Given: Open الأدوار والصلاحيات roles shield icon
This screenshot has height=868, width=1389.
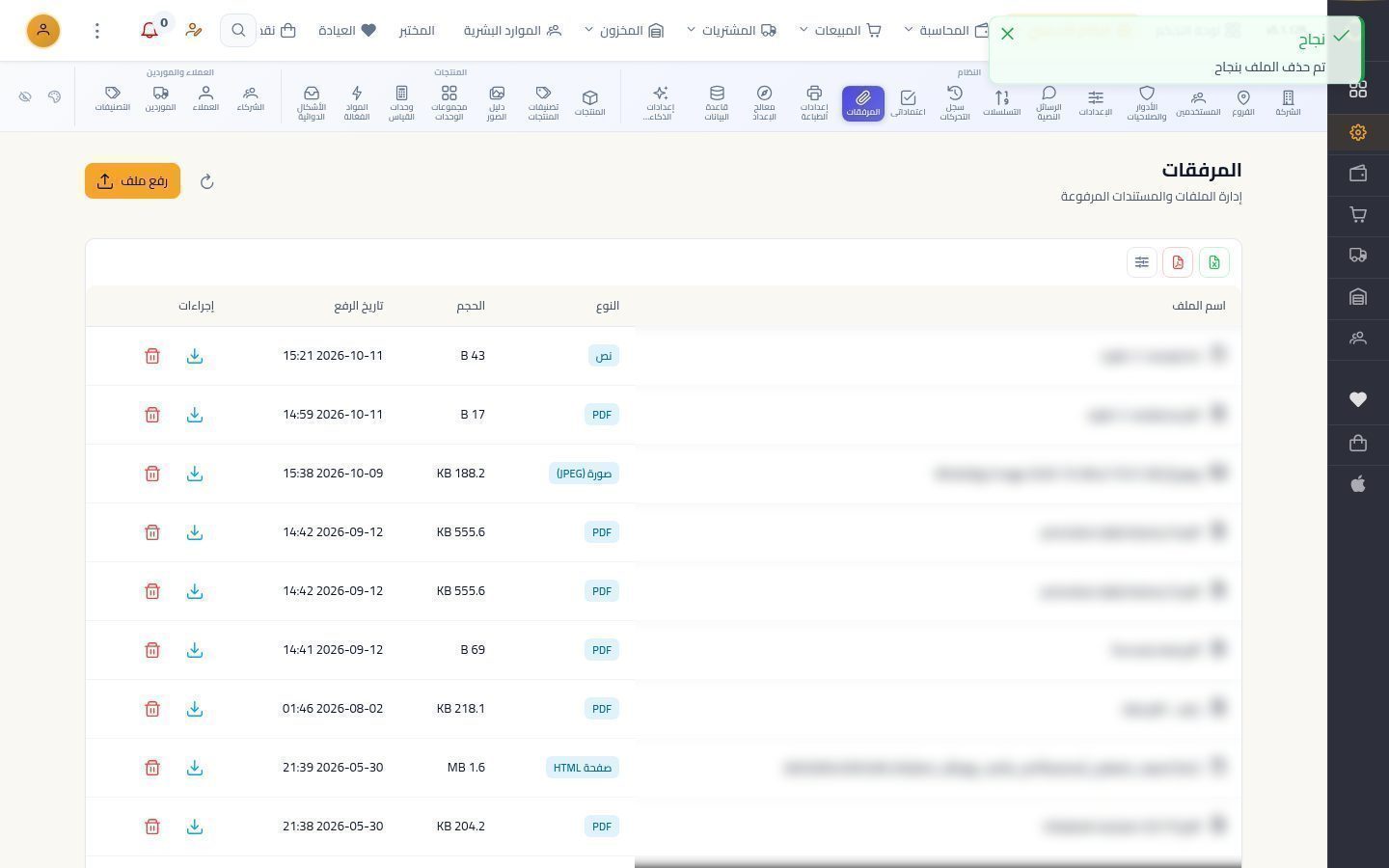Looking at the screenshot, I should pos(1146,102).
